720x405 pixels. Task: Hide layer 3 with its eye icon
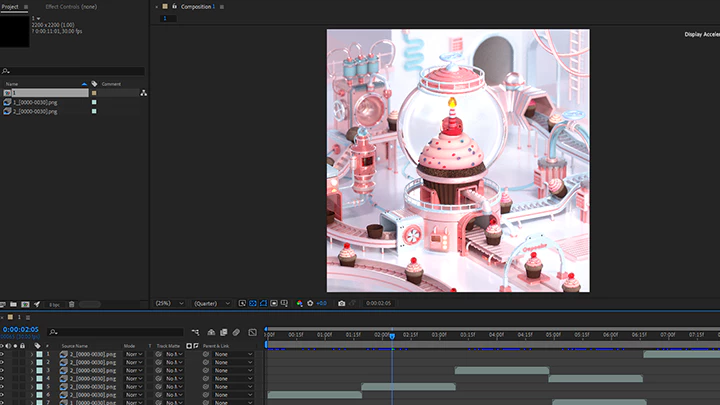pos(2,370)
